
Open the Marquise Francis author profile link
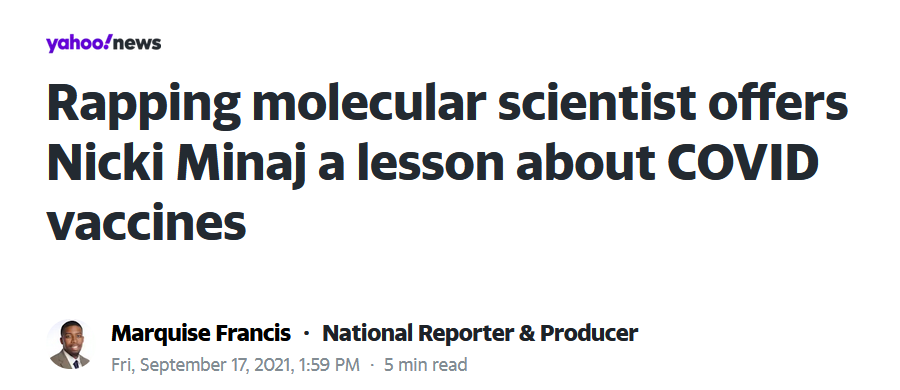[201, 333]
